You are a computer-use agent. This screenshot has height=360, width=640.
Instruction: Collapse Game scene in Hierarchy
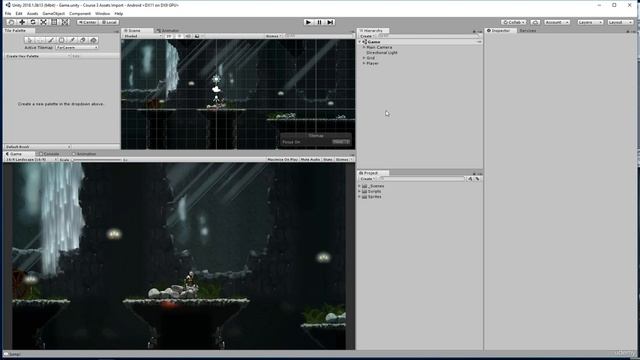tap(360, 42)
